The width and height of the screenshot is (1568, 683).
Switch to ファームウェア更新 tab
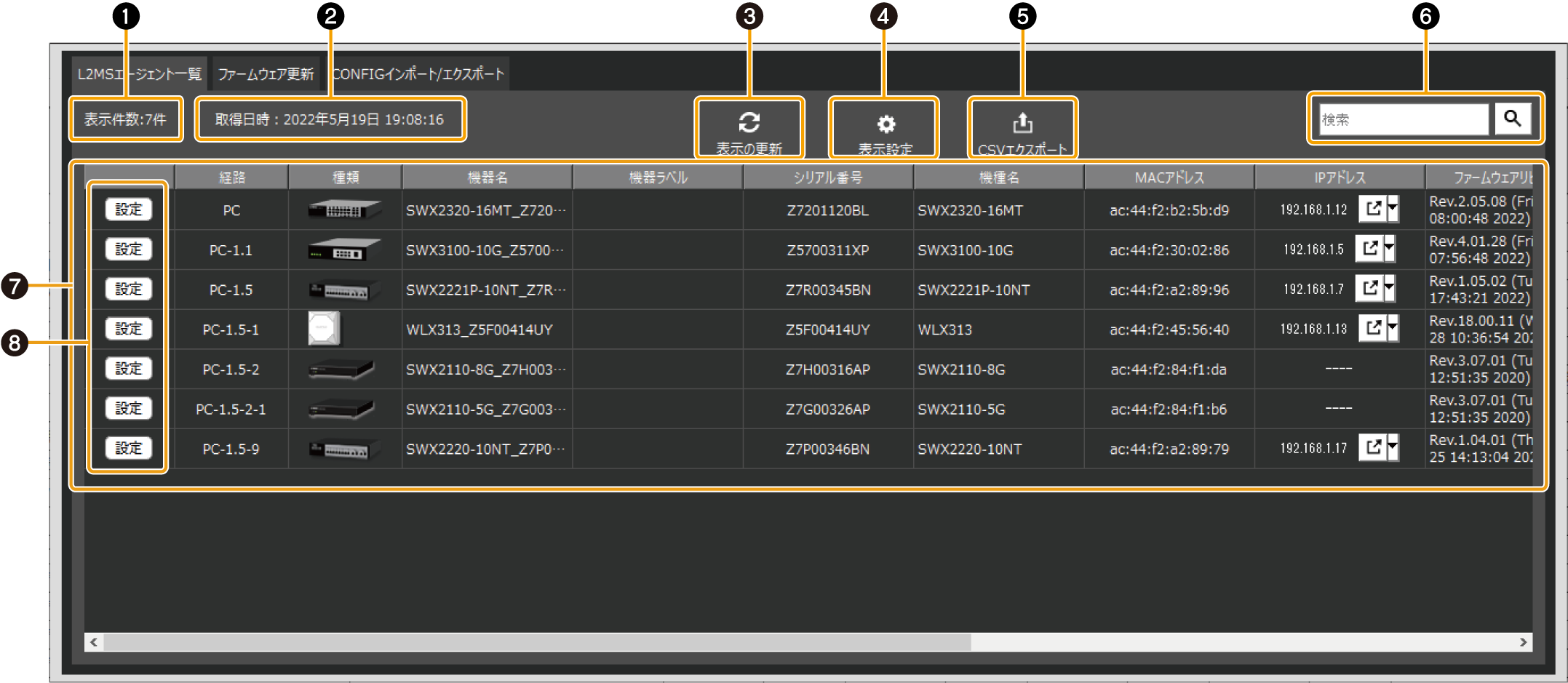click(x=266, y=74)
